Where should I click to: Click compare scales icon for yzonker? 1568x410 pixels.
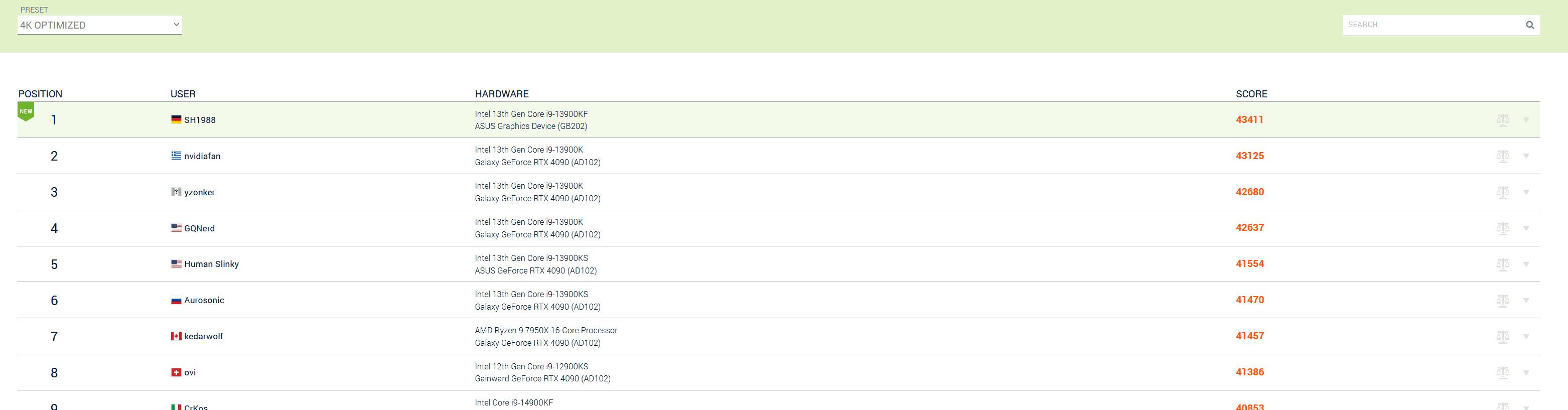click(1502, 193)
